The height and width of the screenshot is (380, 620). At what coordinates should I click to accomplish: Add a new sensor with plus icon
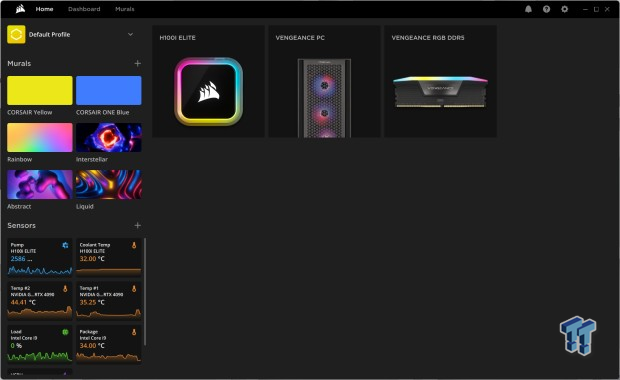pos(138,225)
